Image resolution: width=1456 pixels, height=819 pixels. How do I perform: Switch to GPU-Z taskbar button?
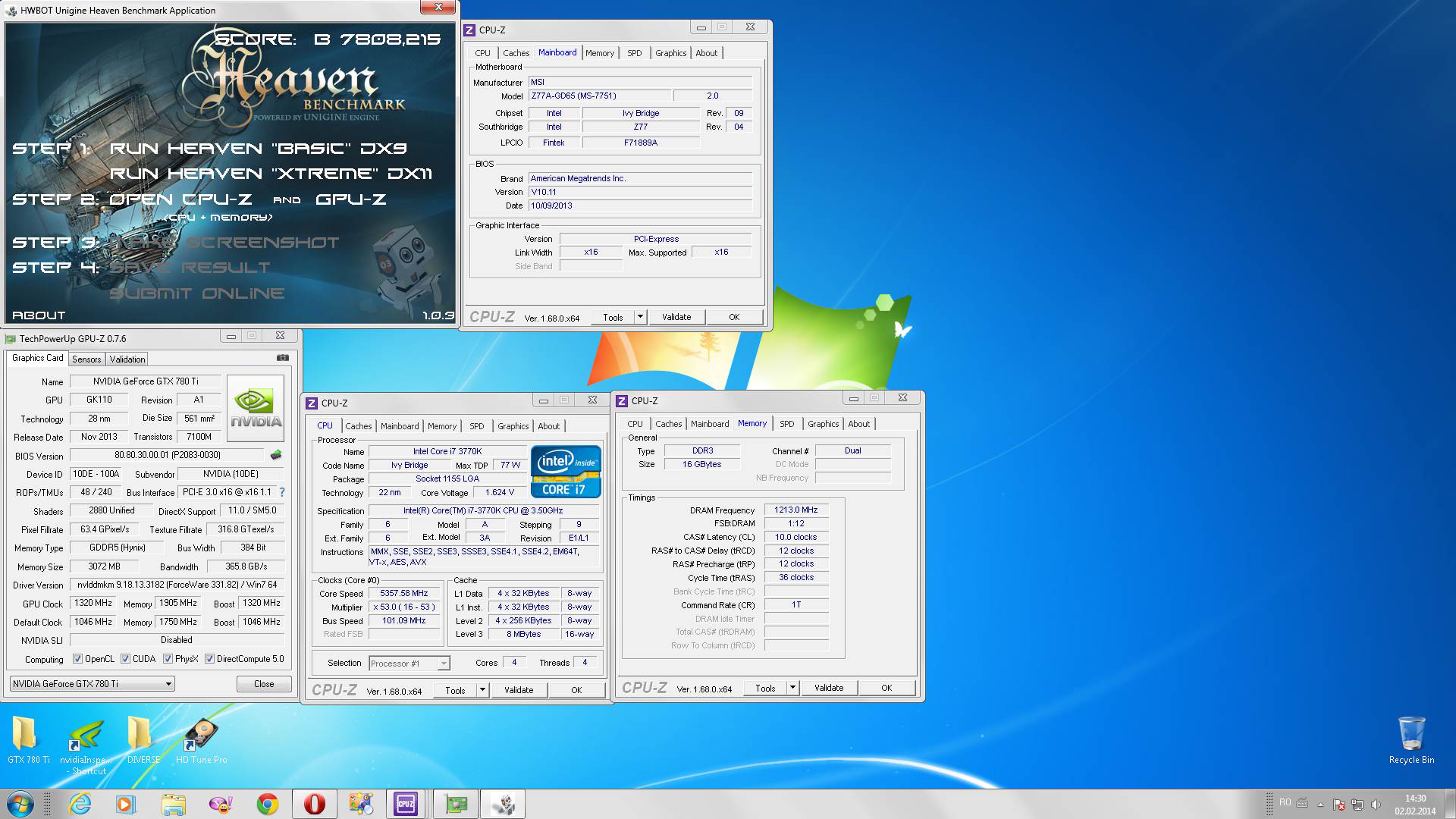pos(456,804)
